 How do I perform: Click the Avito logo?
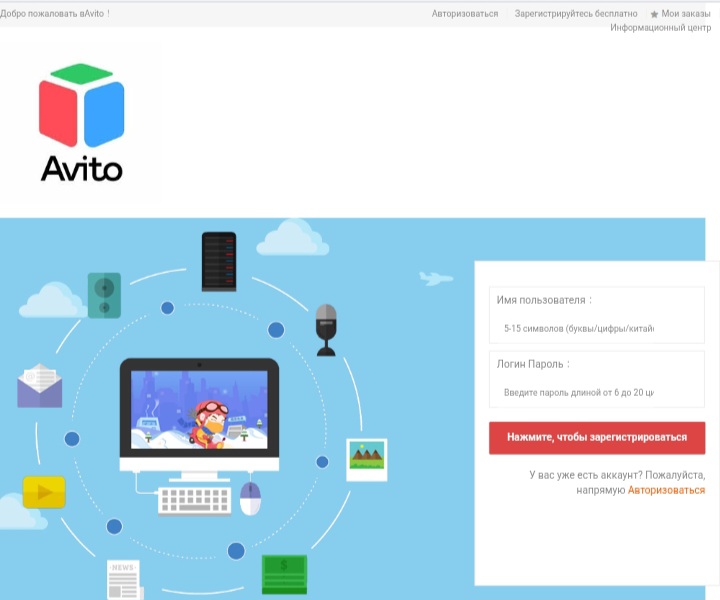[82, 123]
